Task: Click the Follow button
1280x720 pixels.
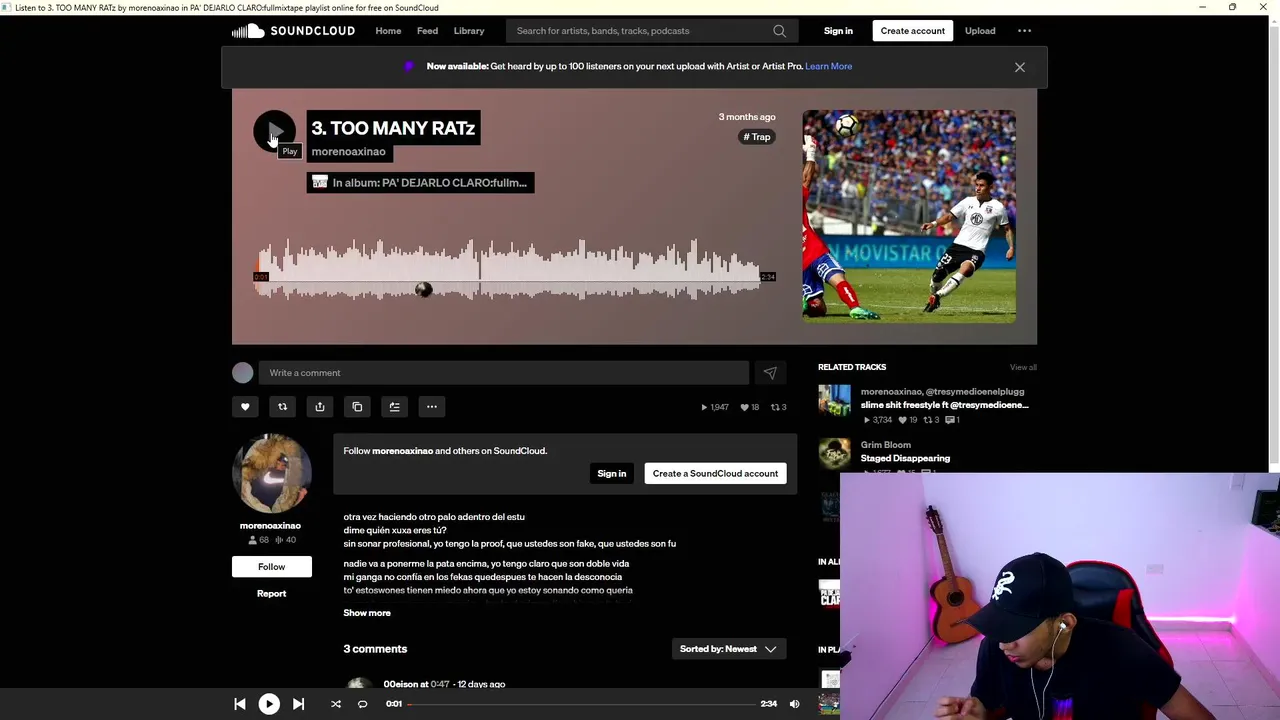Action: tap(271, 567)
